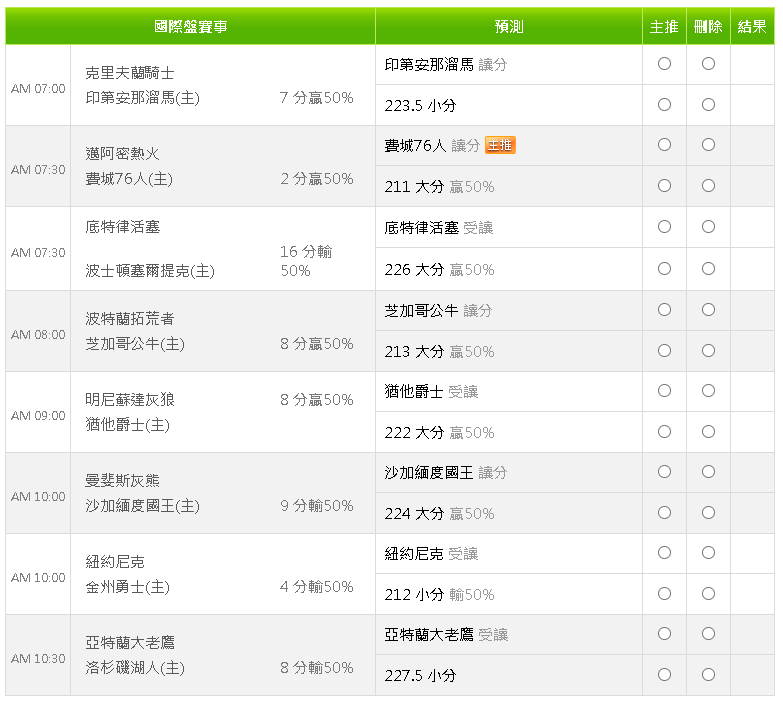Click team name 邁阿密熱火
Viewport: 783px width, 709px height.
click(122, 154)
